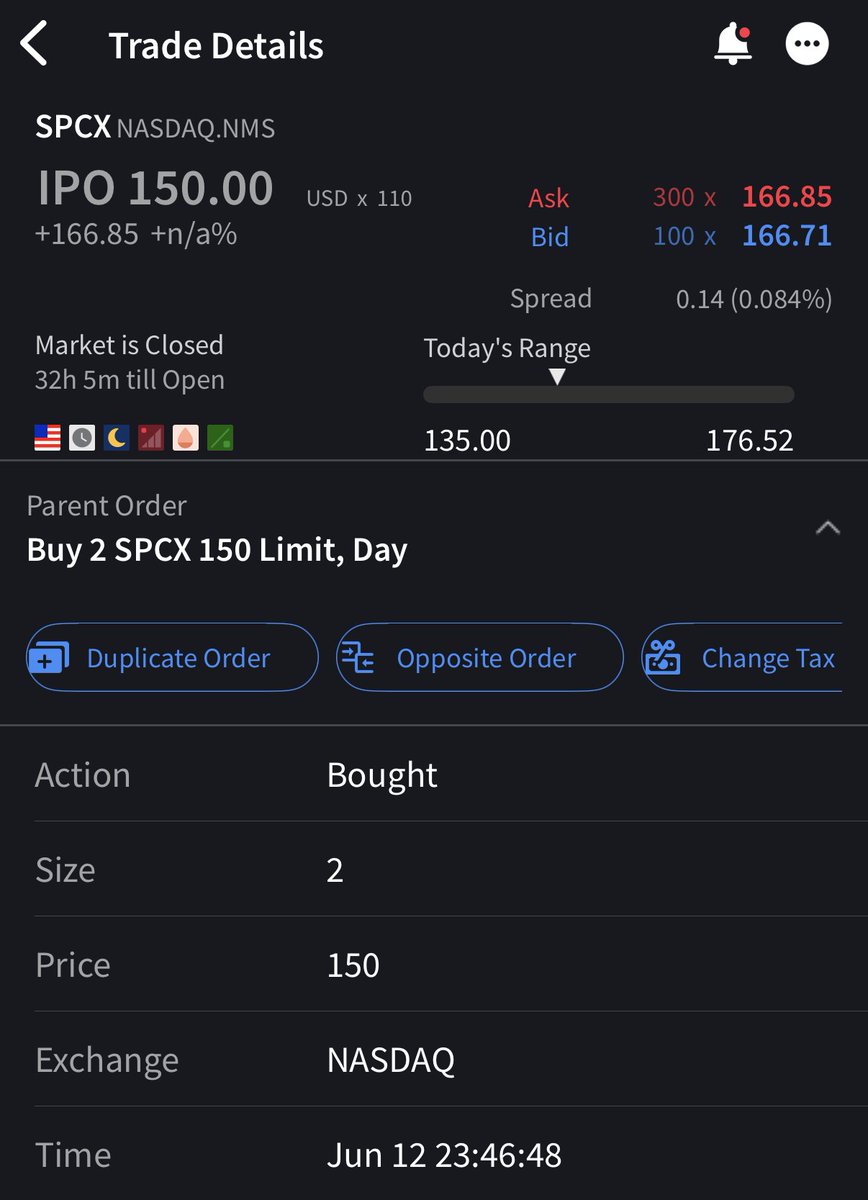The image size is (868, 1200).
Task: Open the notifications bell
Action: (x=732, y=45)
